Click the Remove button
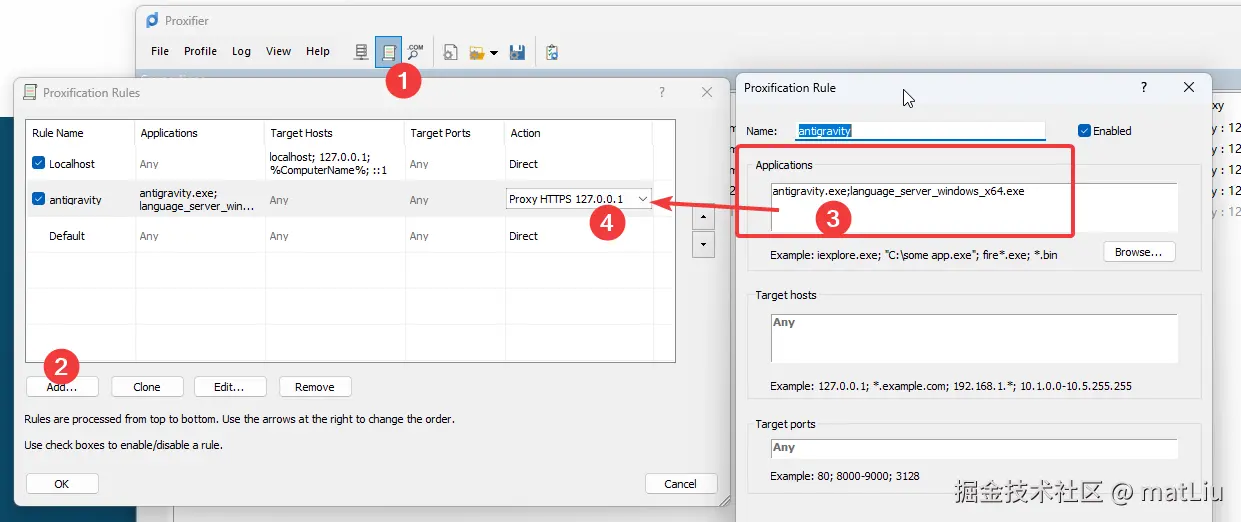Screen dimensions: 1241x522 pyautogui.click(x=315, y=386)
